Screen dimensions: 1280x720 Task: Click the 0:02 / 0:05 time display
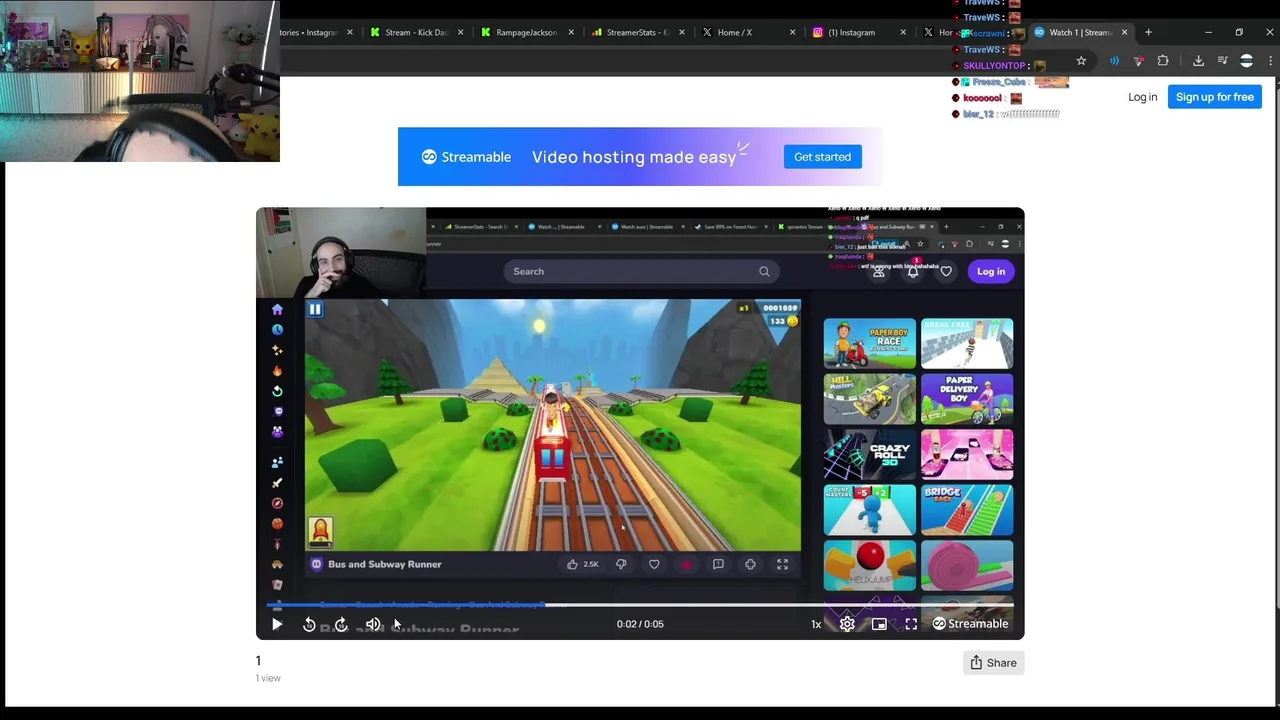[x=640, y=624]
